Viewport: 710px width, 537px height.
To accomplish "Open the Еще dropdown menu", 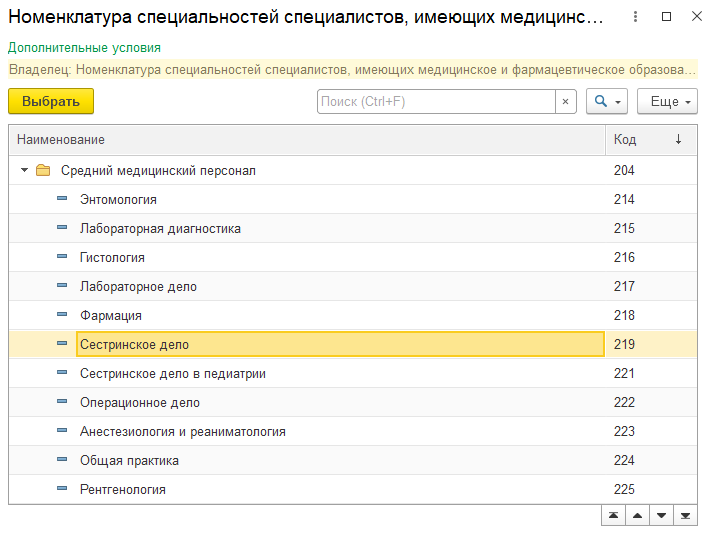I will 667,102.
